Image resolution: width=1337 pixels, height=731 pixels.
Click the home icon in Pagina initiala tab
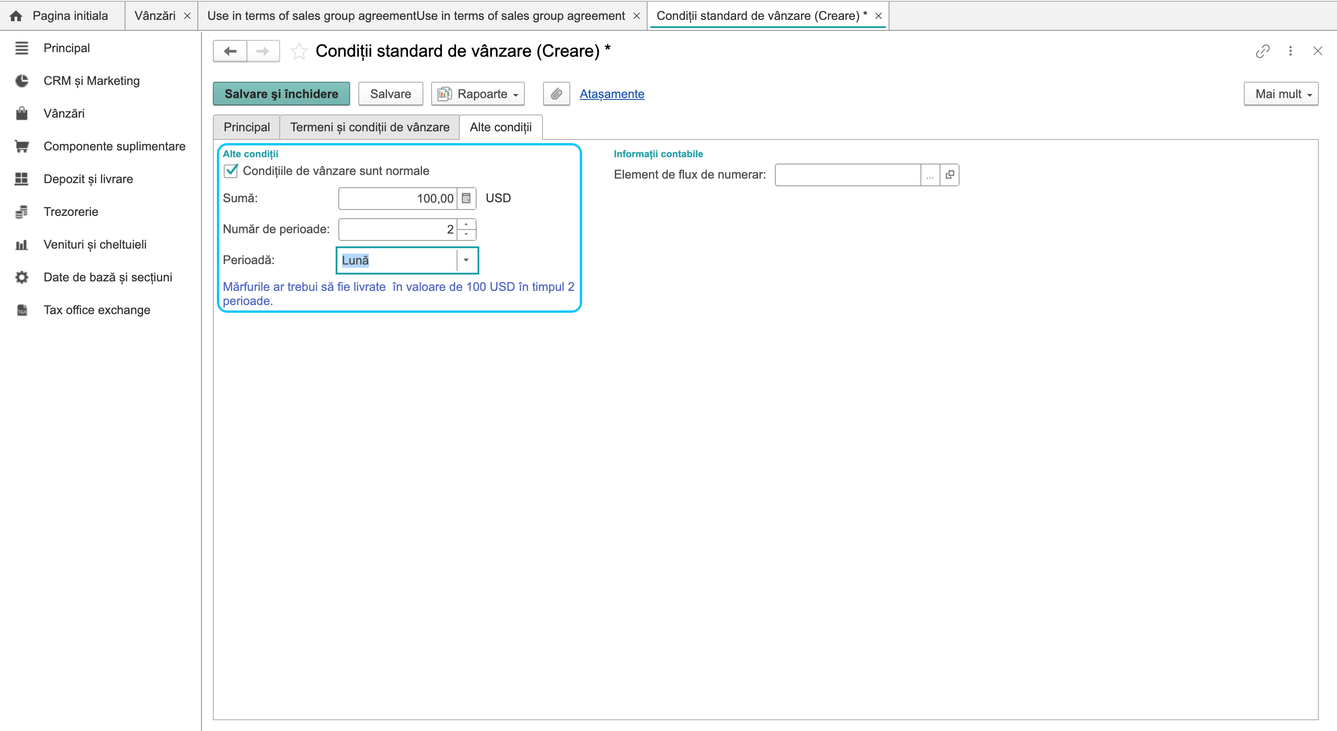point(16,16)
